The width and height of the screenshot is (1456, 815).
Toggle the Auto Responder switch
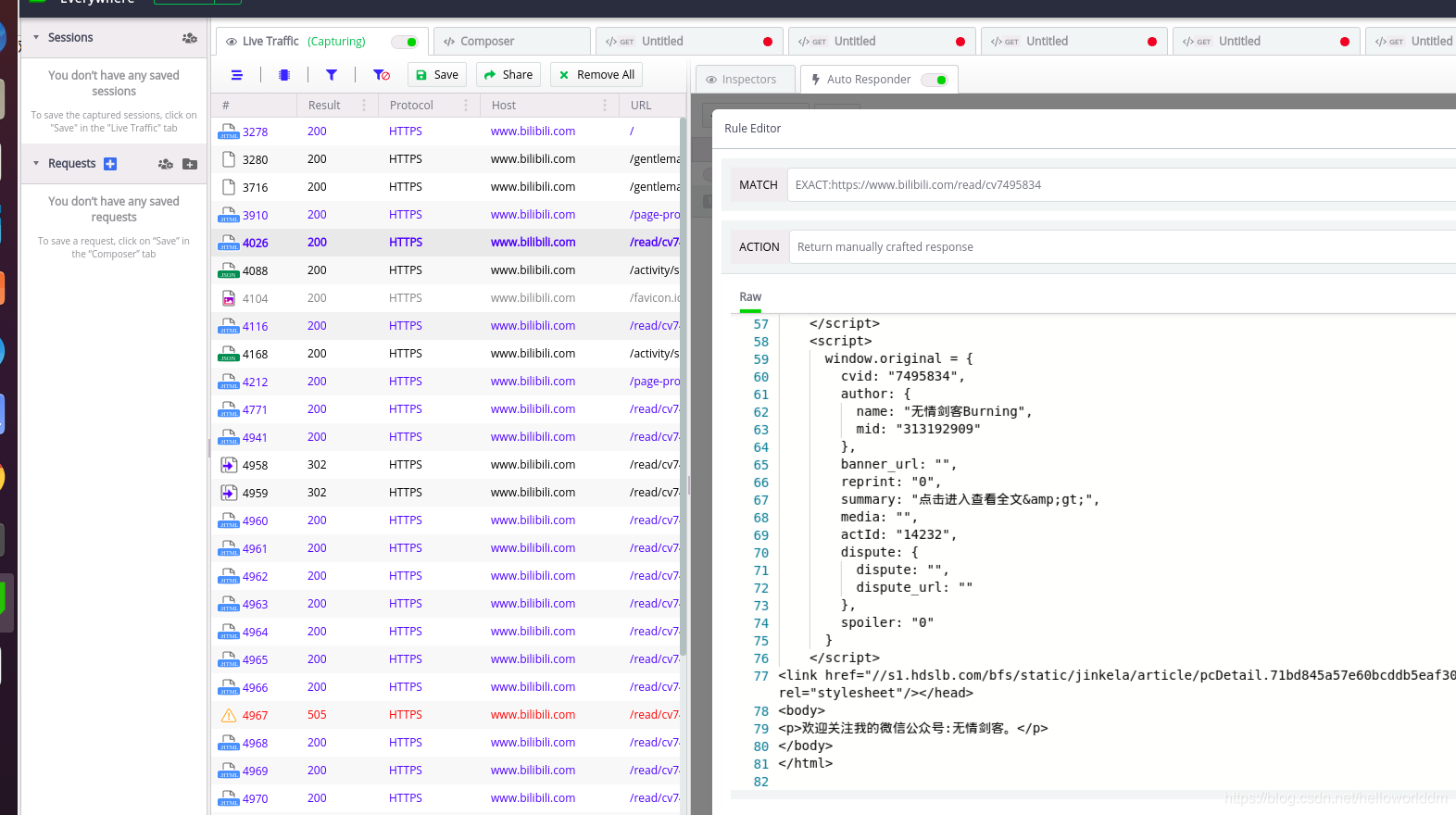[x=935, y=80]
